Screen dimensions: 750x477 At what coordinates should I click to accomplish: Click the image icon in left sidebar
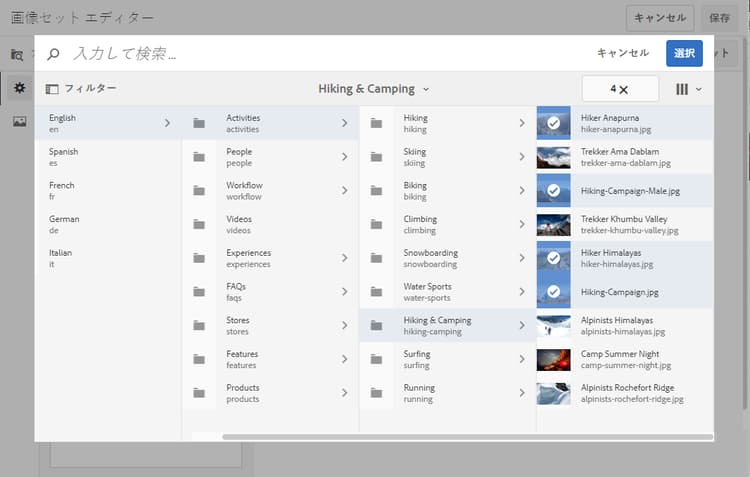pos(20,122)
